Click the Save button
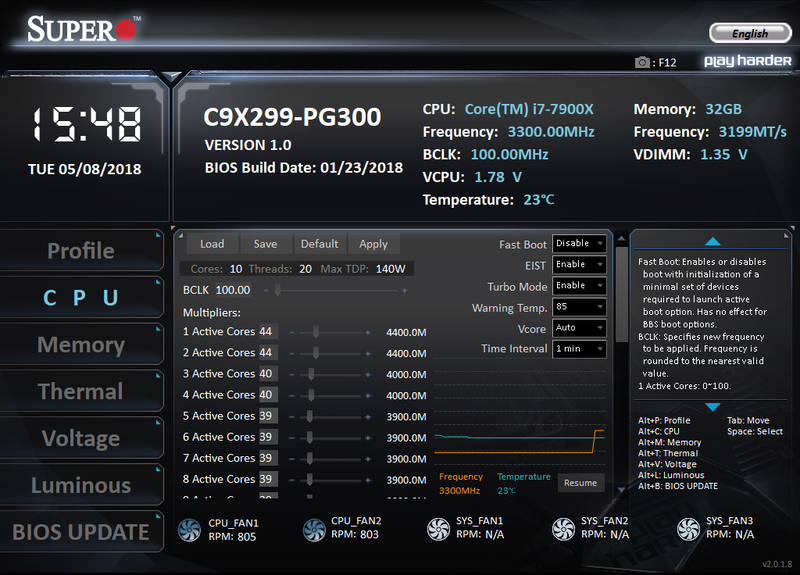The image size is (800, 575). pos(265,244)
